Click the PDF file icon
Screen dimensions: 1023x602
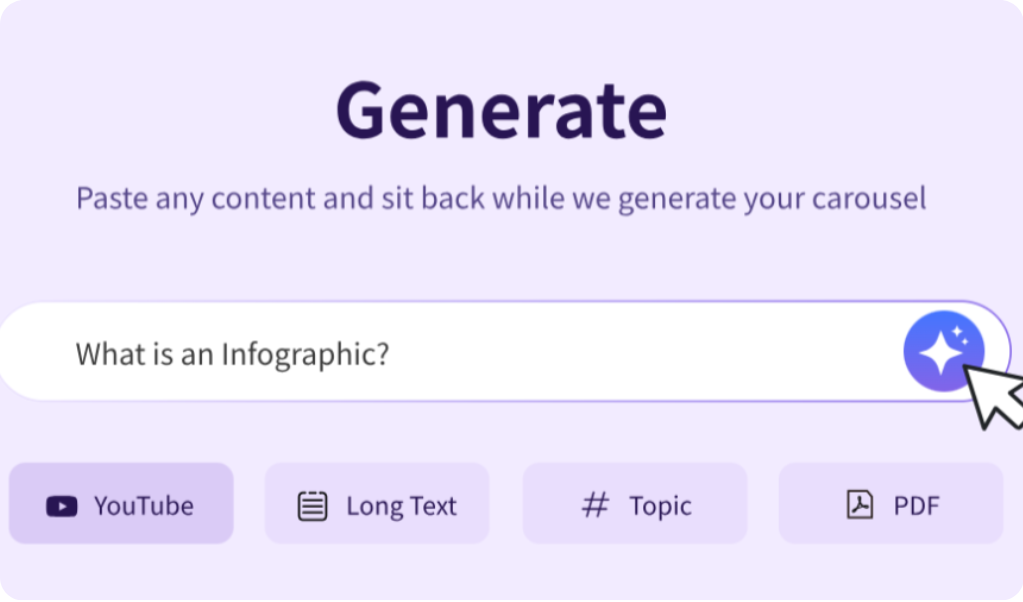coord(860,505)
